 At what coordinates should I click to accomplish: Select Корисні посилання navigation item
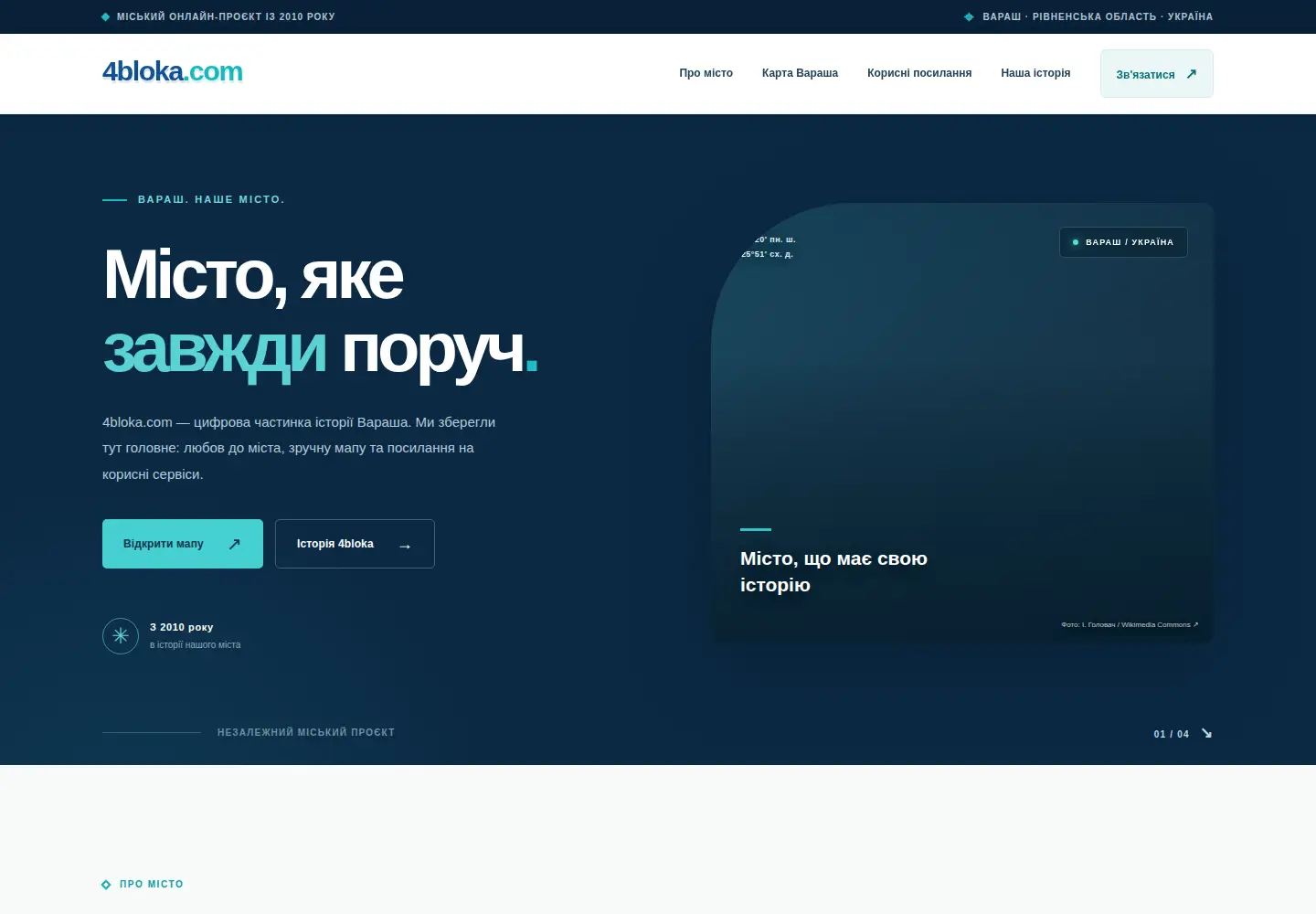[919, 73]
